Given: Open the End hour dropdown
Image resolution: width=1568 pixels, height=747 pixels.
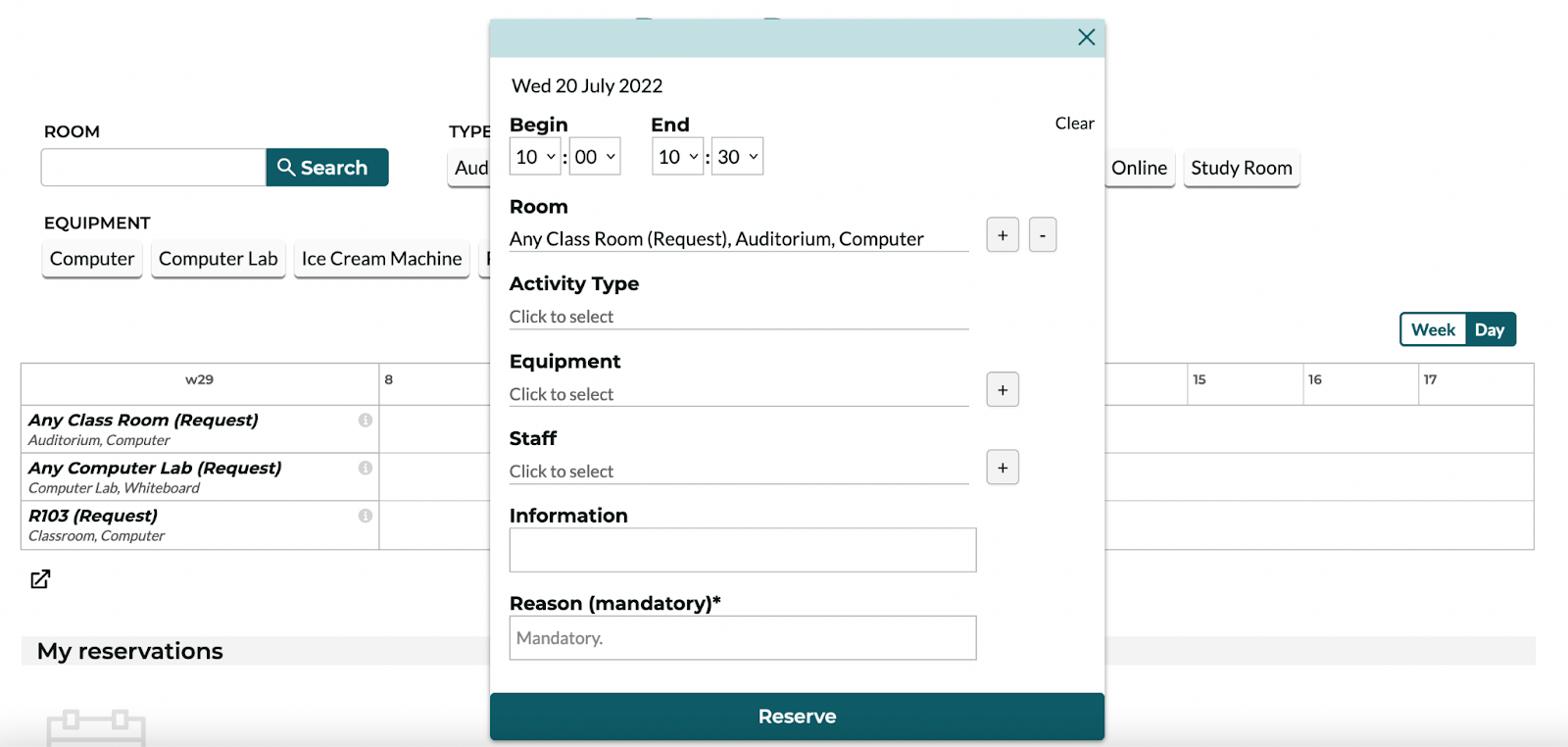Looking at the screenshot, I should 678,157.
